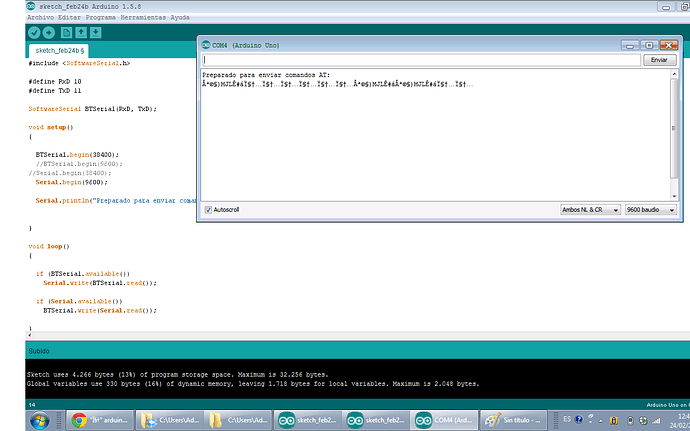This screenshot has height=431, width=690.
Task: Click the serial monitor vertical scrollbar thumb
Action: pos(674,129)
